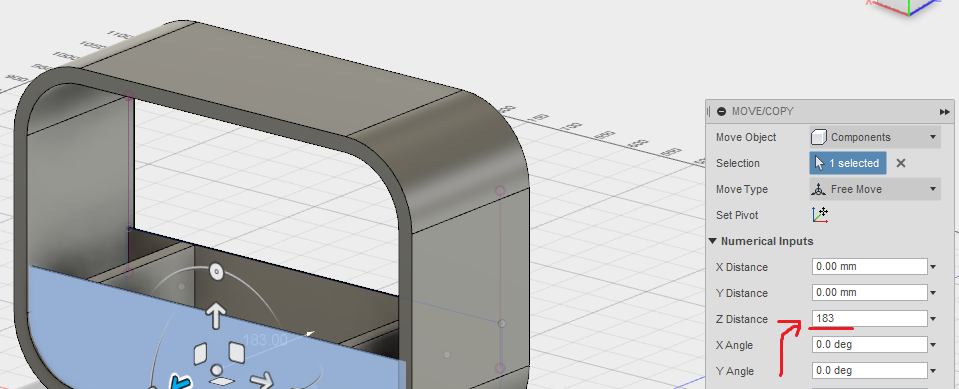Viewport: 959px width, 389px height.
Task: Click the right-pointing move arrow manipulator
Action: coord(262,382)
